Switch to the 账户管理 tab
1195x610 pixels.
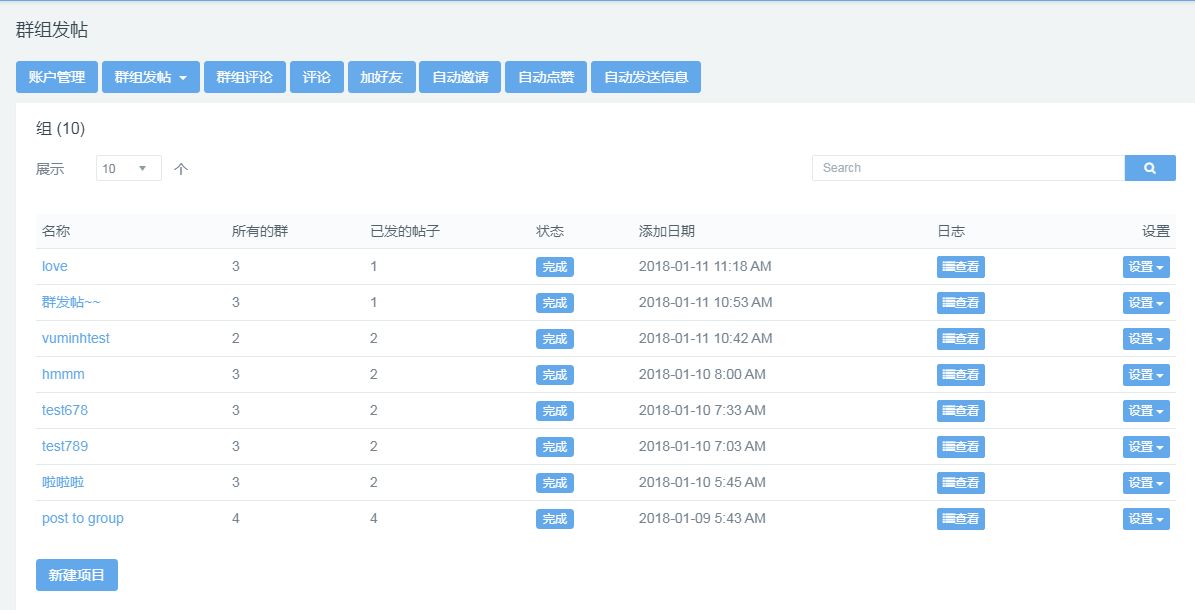click(x=57, y=77)
